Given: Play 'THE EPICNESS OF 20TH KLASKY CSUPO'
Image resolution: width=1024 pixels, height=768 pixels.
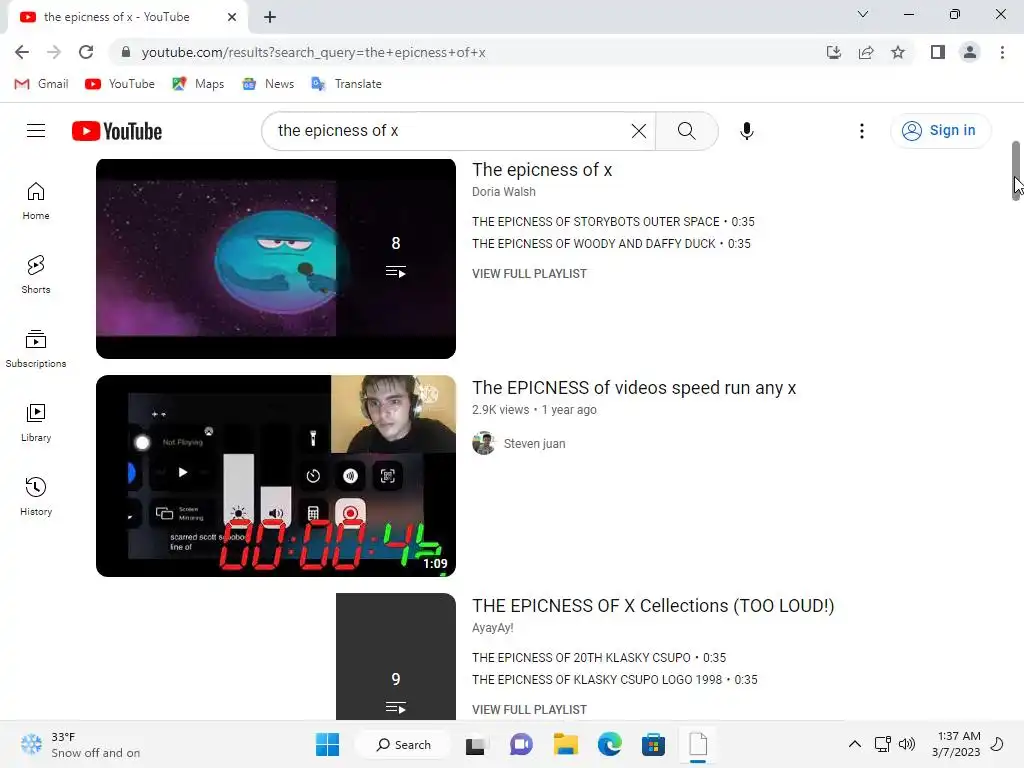Looking at the screenshot, I should coord(599,658).
